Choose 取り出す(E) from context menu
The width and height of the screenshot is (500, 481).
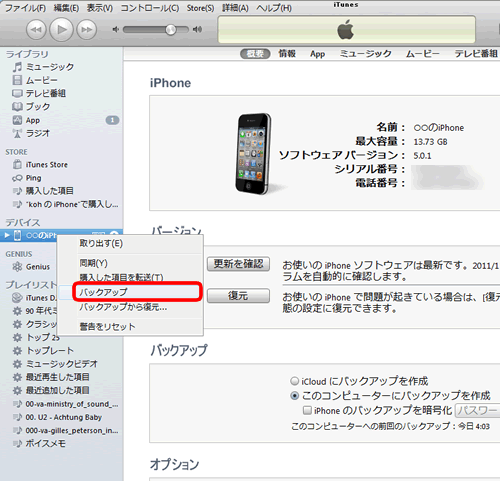coord(131,244)
